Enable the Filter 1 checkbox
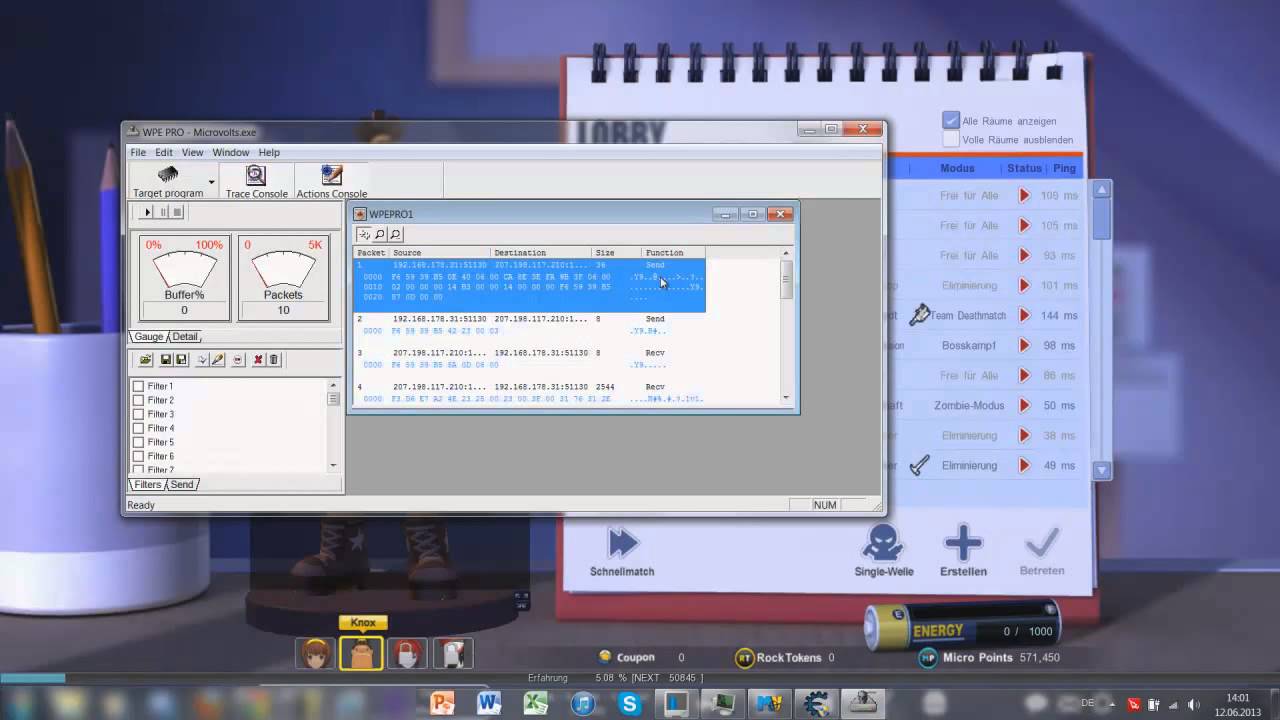Viewport: 1280px width, 720px height. click(x=138, y=386)
